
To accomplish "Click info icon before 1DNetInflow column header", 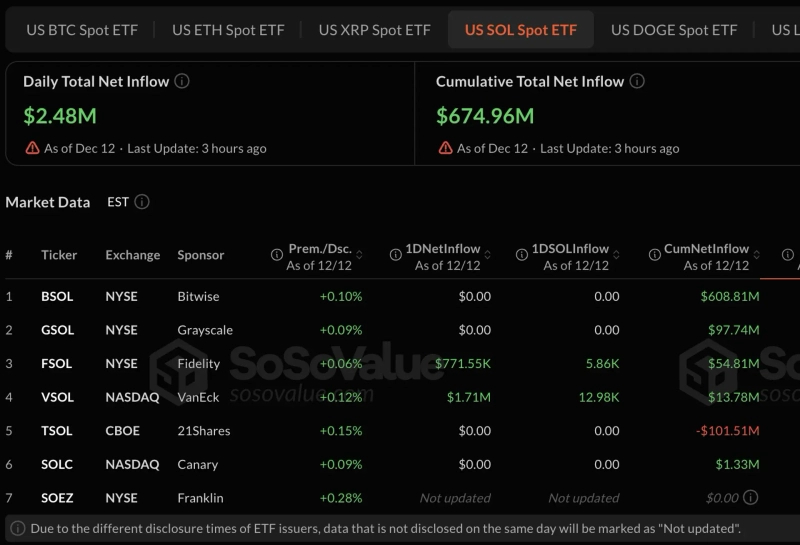I will pyautogui.click(x=396, y=255).
